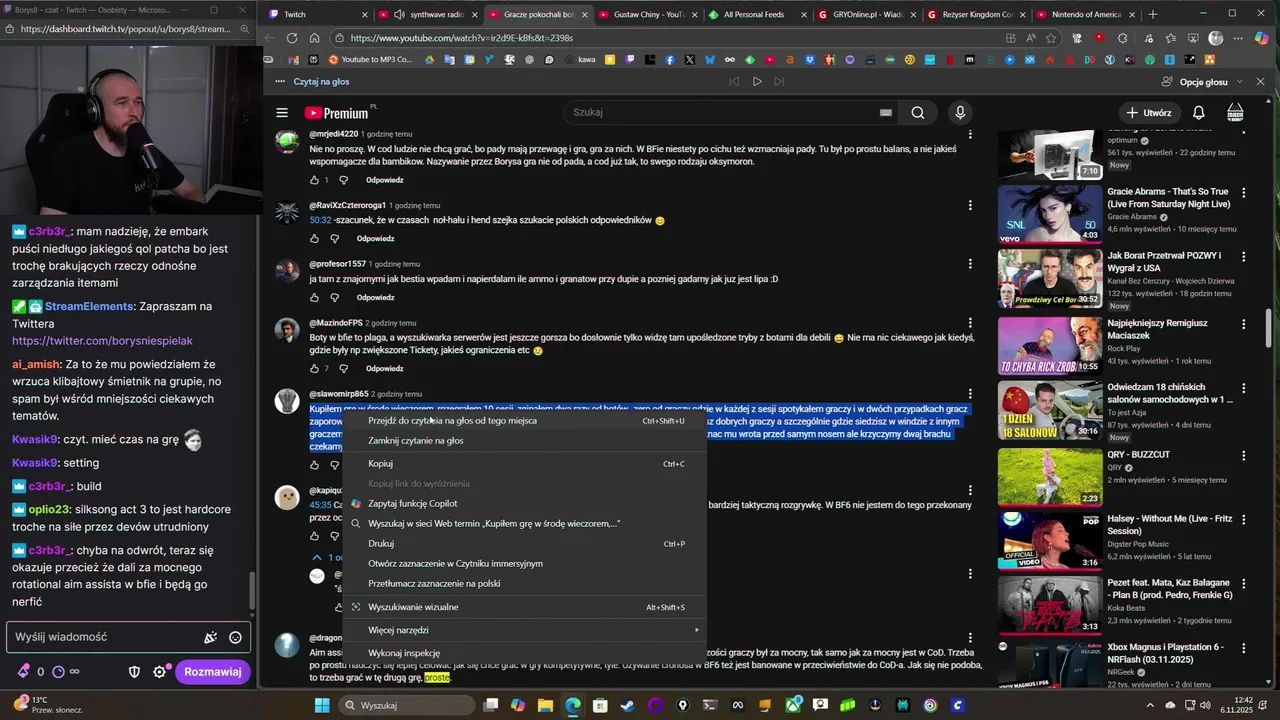
Task: Dislike the comment by @mrjedi4220
Action: click(x=343, y=180)
